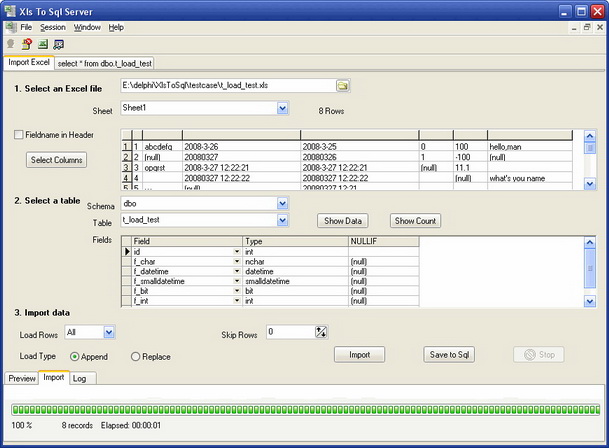Open the Load Rows dropdown

point(109,332)
